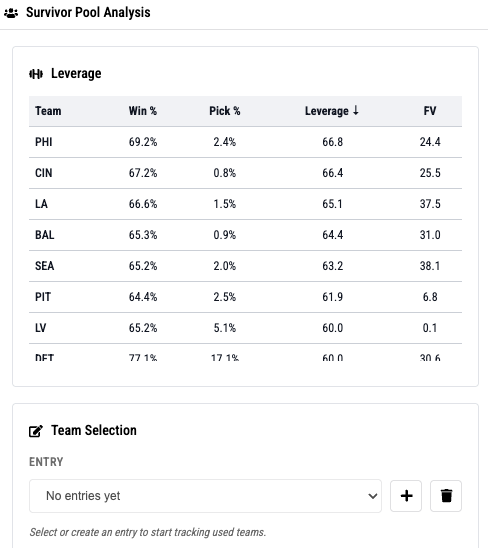488x548 pixels.
Task: Select the BAL team row
Action: [245, 235]
